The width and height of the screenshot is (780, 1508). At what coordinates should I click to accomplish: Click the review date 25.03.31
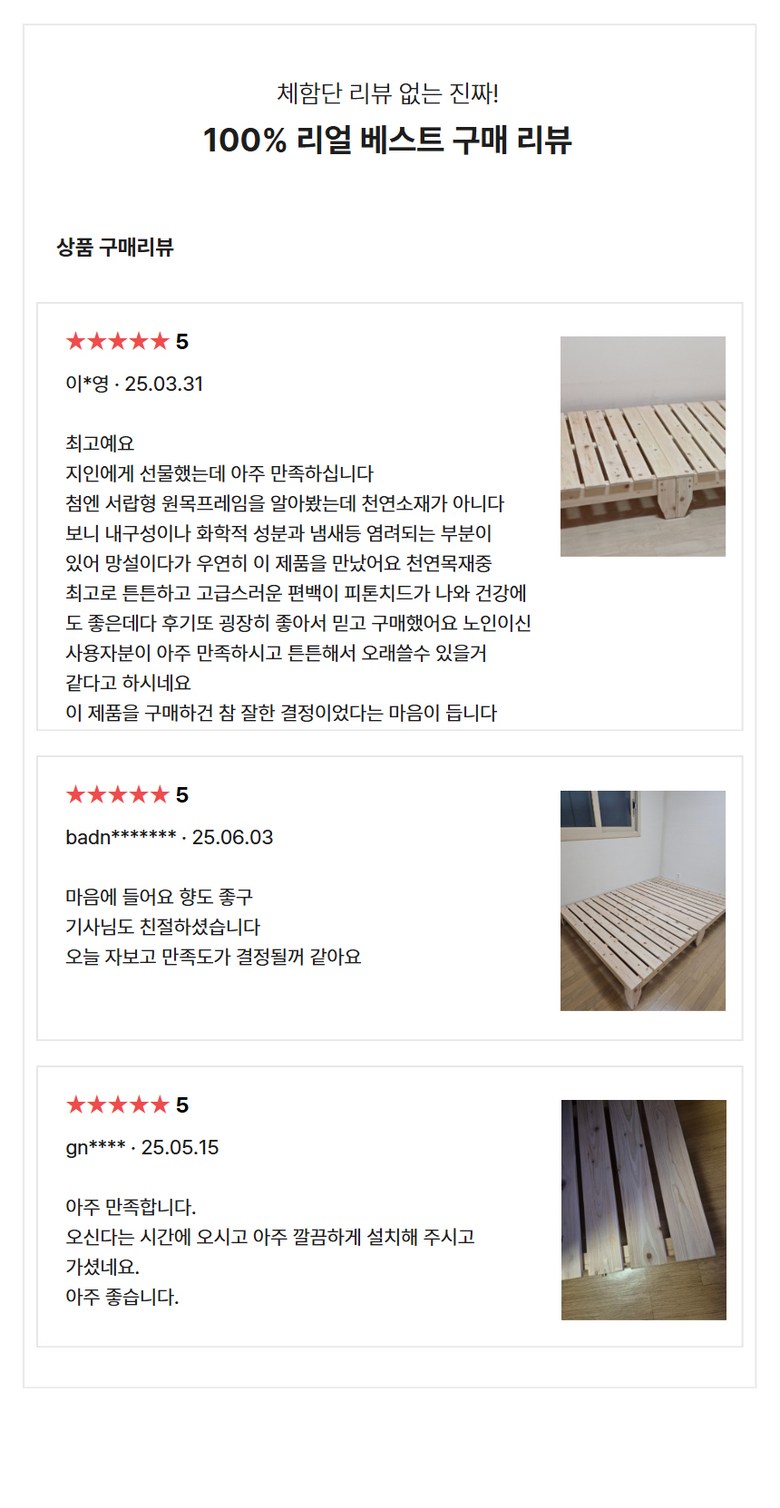click(164, 384)
